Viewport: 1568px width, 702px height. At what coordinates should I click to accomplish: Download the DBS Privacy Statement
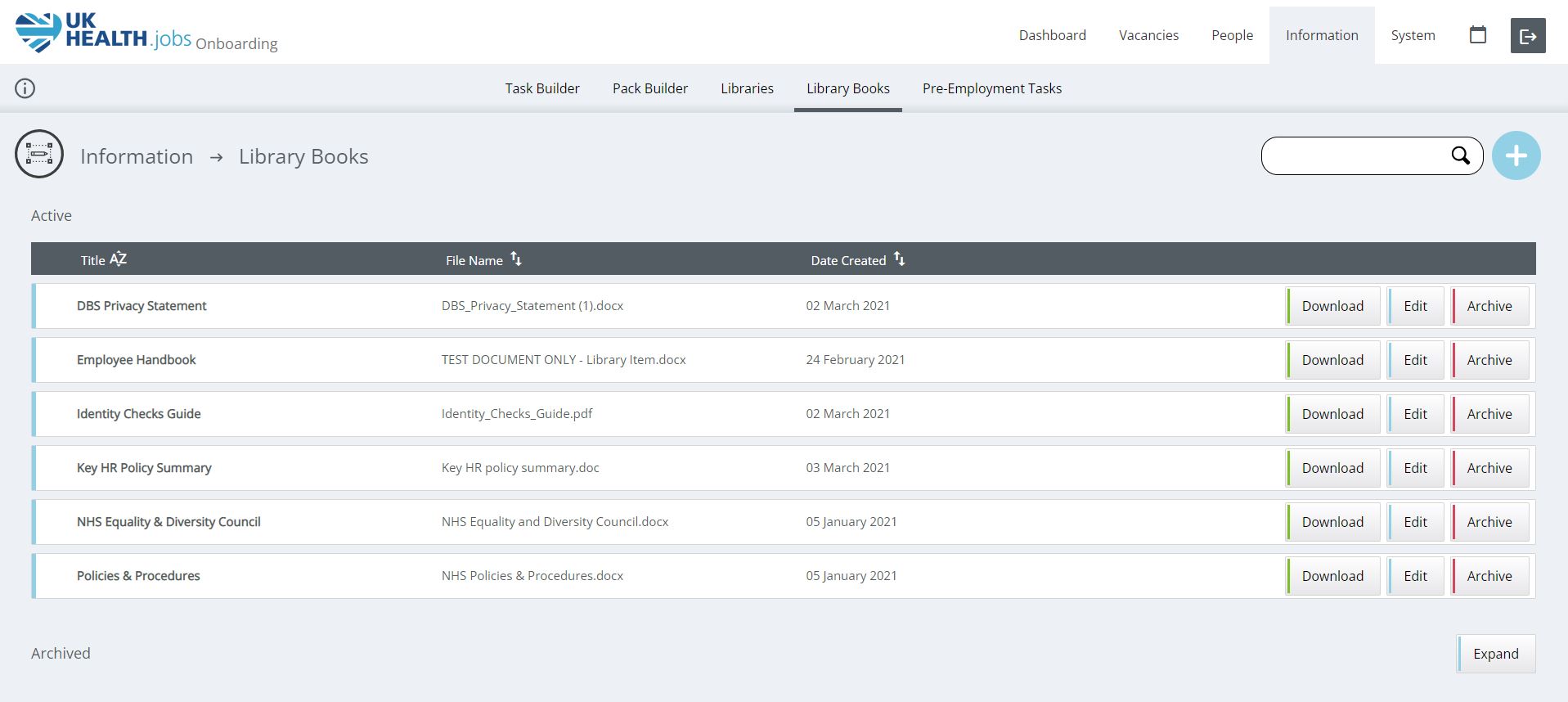pyautogui.click(x=1332, y=306)
